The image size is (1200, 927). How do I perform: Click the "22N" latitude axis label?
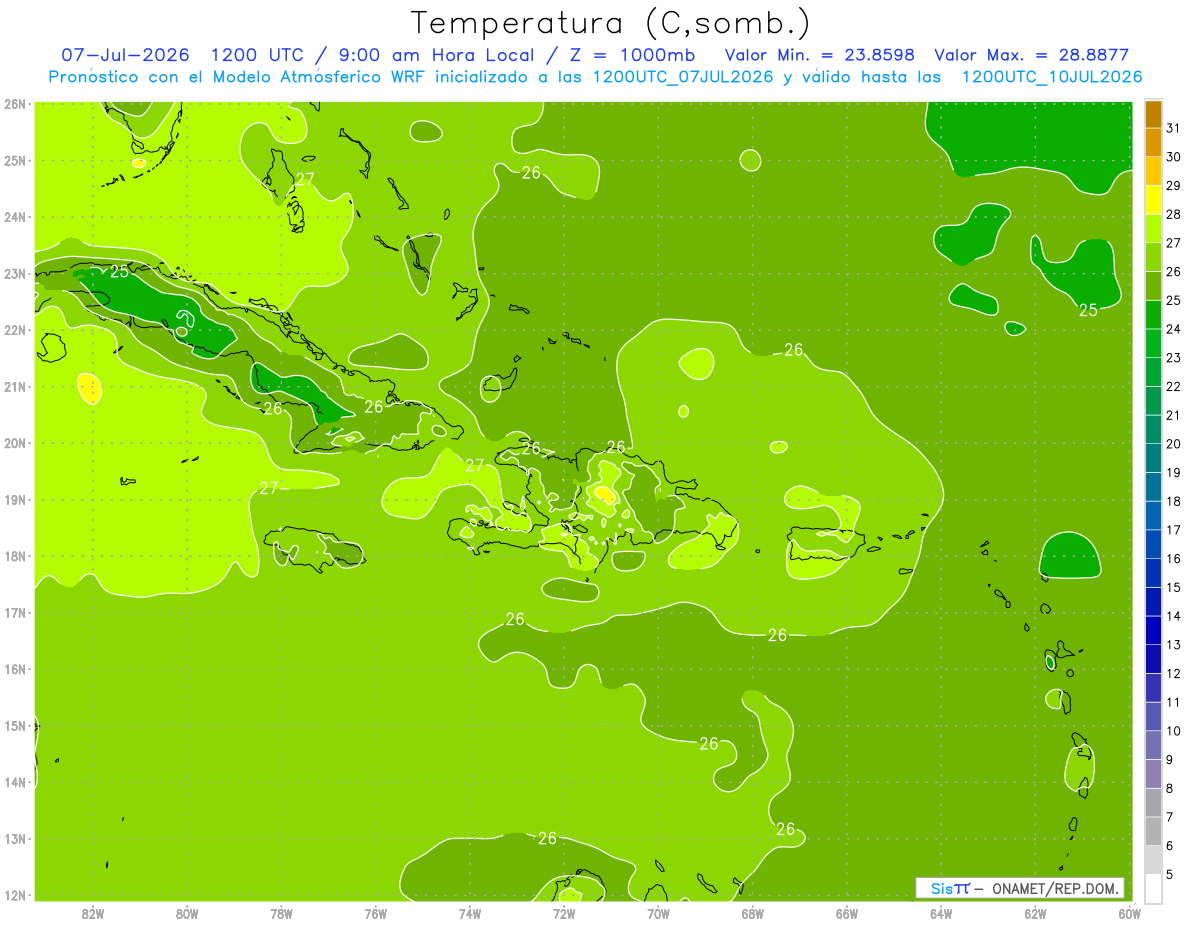(14, 330)
